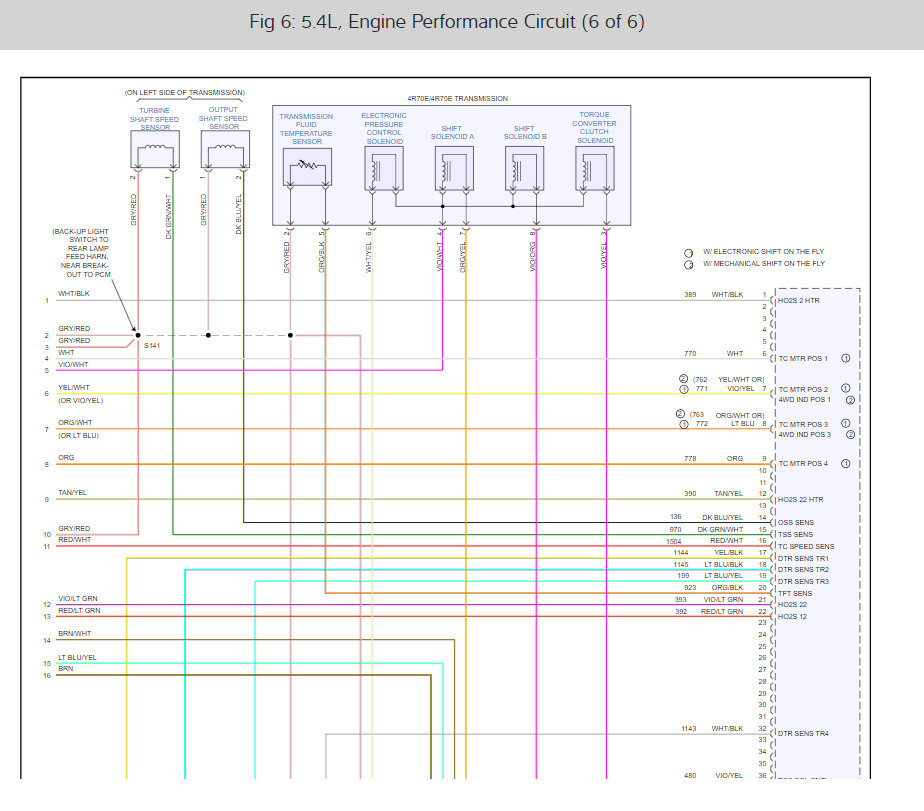
Task: Select the Transmission Fluid Temperature Sensor symbol
Action: point(307,167)
